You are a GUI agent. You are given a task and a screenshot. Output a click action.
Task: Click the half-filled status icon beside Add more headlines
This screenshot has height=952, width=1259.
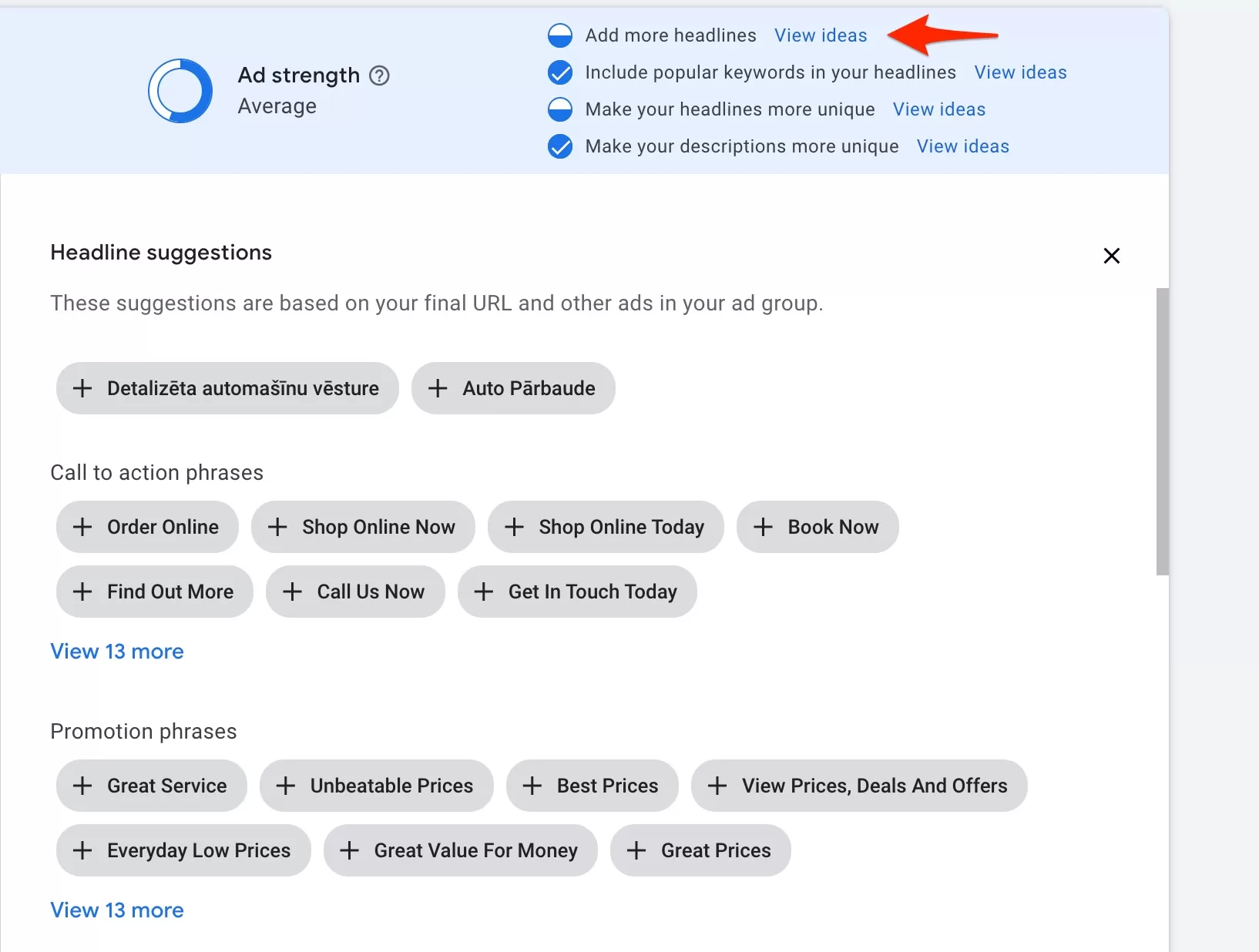560,35
